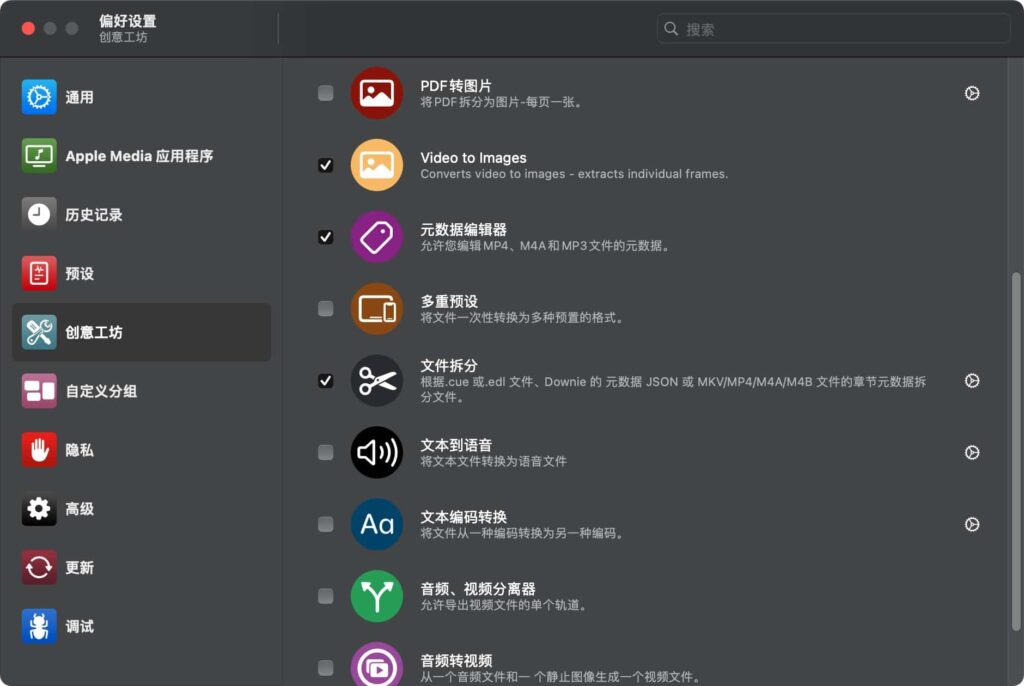Viewport: 1024px width, 686px height.
Task: Click the 音频、视频分离器 green icon
Action: (x=376, y=596)
